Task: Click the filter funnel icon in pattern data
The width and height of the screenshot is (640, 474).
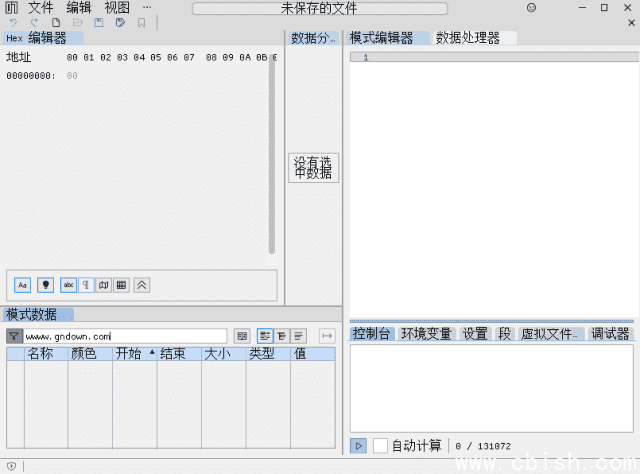Action: 14,336
